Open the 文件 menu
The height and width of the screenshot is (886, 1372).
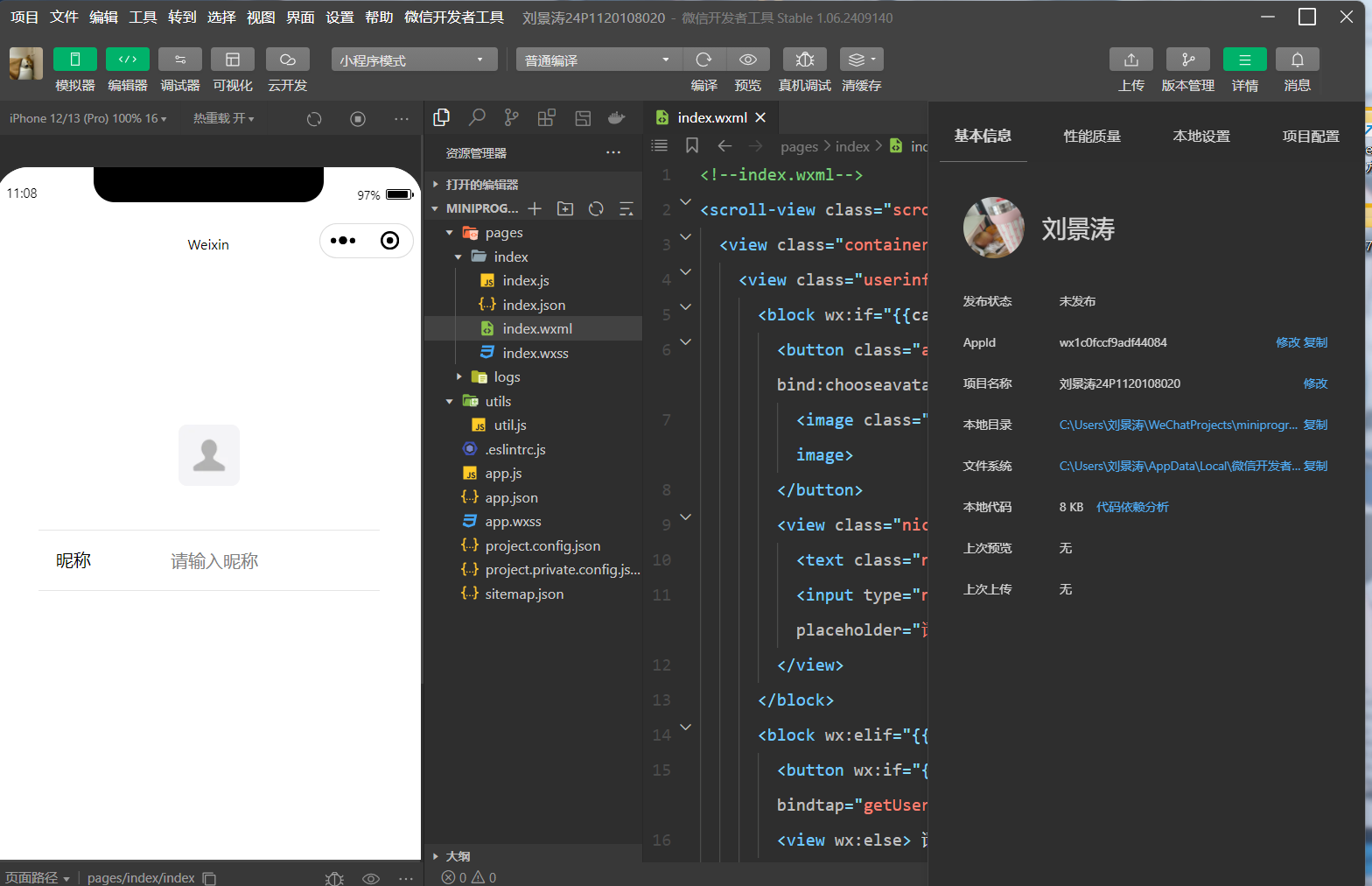click(x=64, y=18)
